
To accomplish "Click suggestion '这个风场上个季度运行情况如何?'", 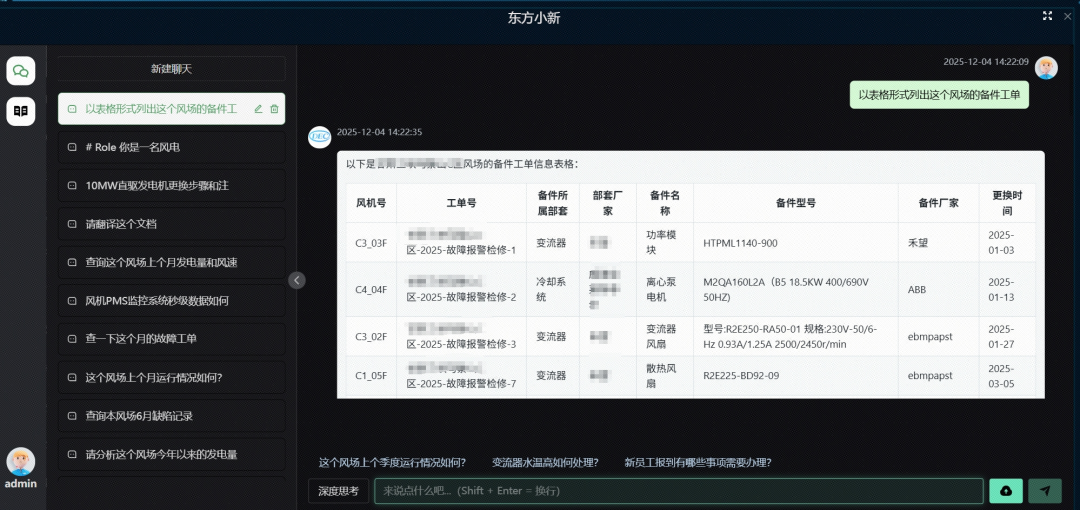I will pyautogui.click(x=392, y=462).
